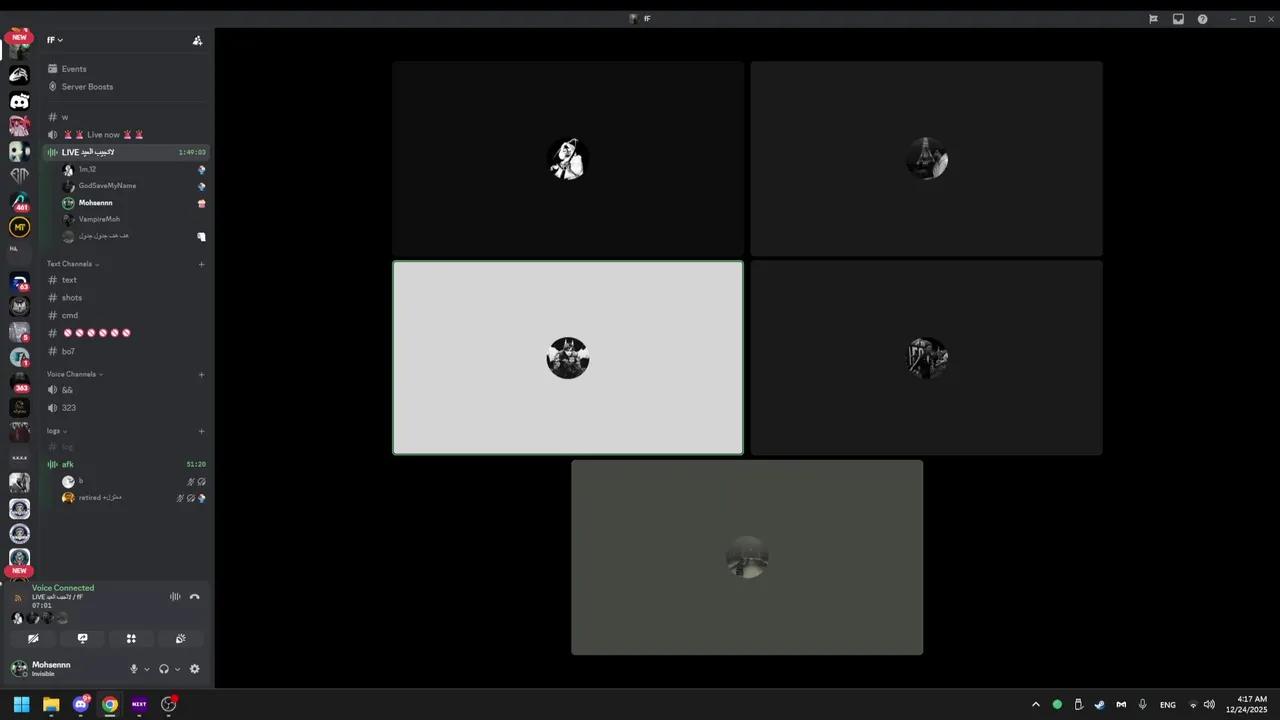The height and width of the screenshot is (720, 1280).
Task: Open User Settings gear
Action: click(x=194, y=669)
